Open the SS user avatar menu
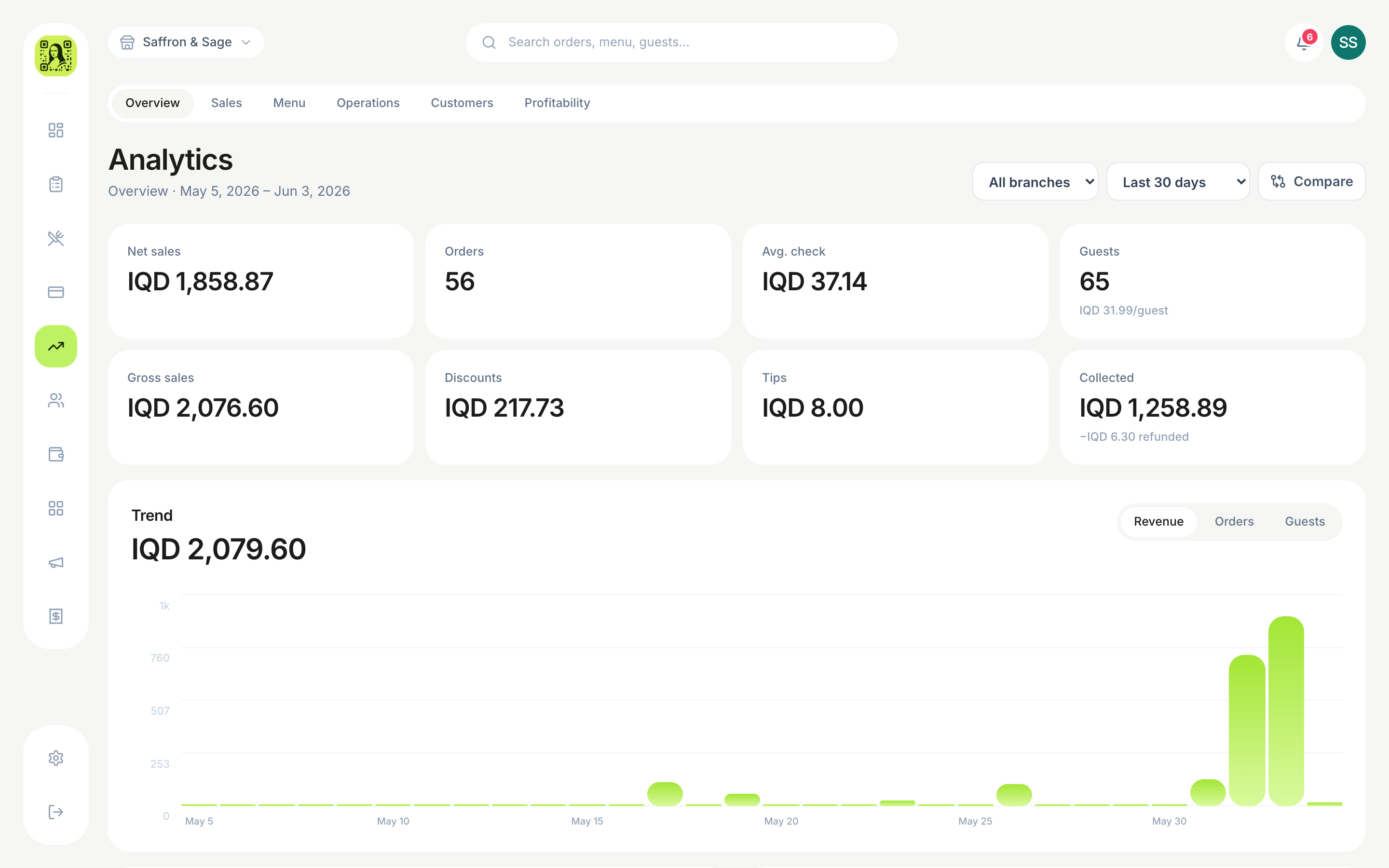 coord(1348,42)
